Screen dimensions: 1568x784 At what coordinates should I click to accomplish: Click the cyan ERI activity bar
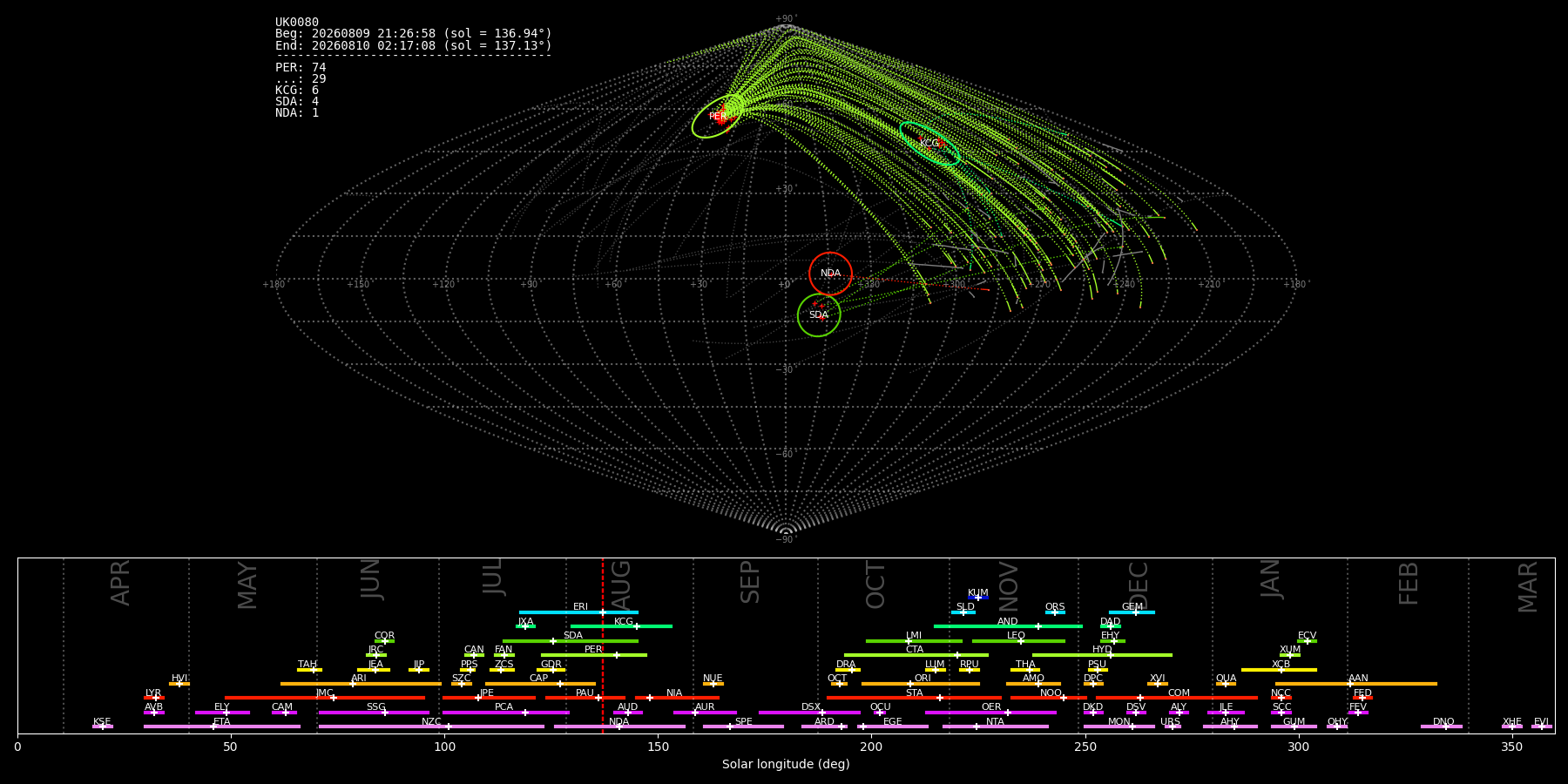pyautogui.click(x=578, y=612)
